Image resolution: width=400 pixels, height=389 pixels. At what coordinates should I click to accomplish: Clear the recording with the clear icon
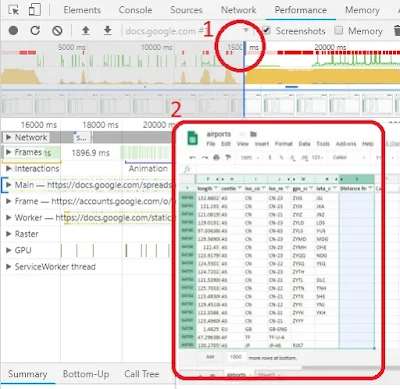(x=57, y=31)
